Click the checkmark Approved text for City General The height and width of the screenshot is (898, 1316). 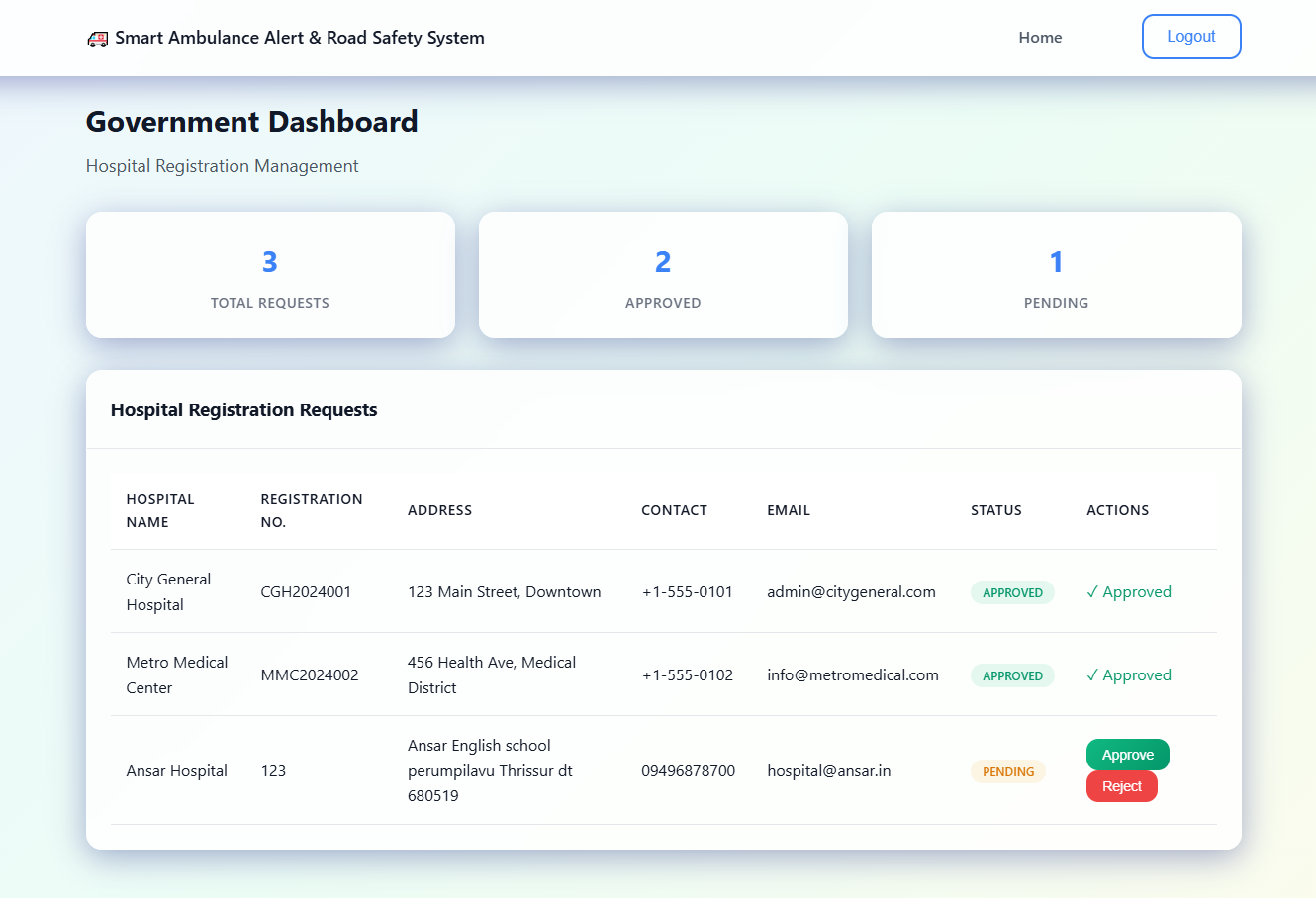(1128, 592)
